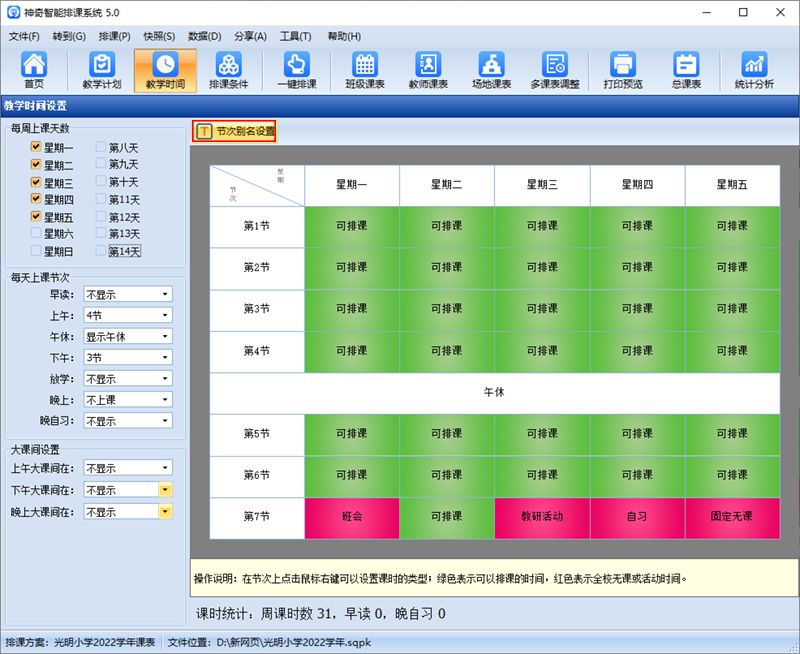Open the 转到(G) menu
This screenshot has height=654, width=800.
pyautogui.click(x=69, y=36)
